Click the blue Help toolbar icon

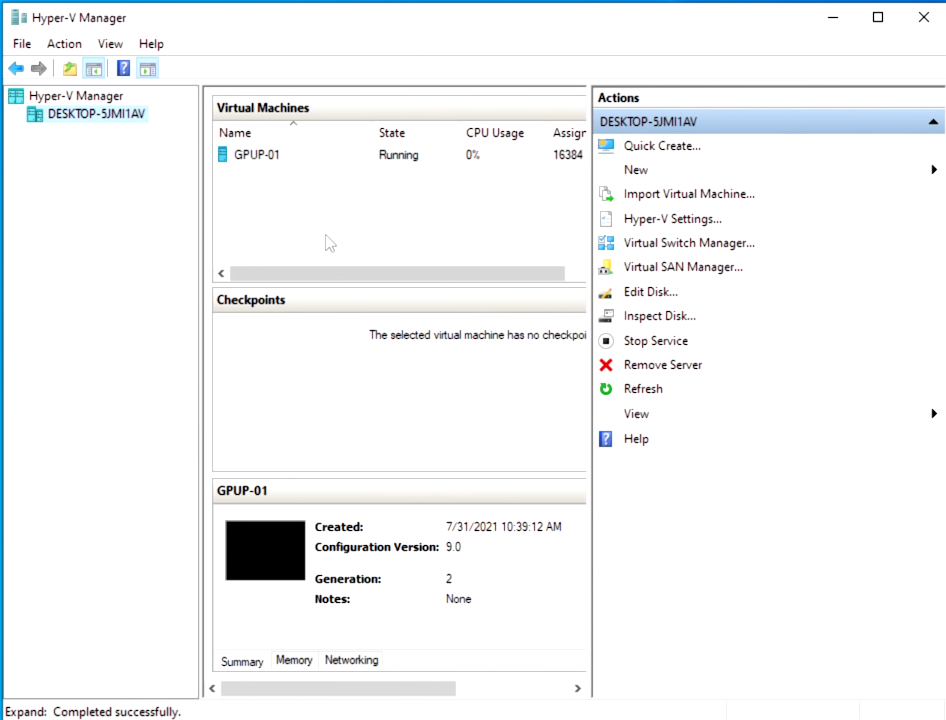[123, 69]
